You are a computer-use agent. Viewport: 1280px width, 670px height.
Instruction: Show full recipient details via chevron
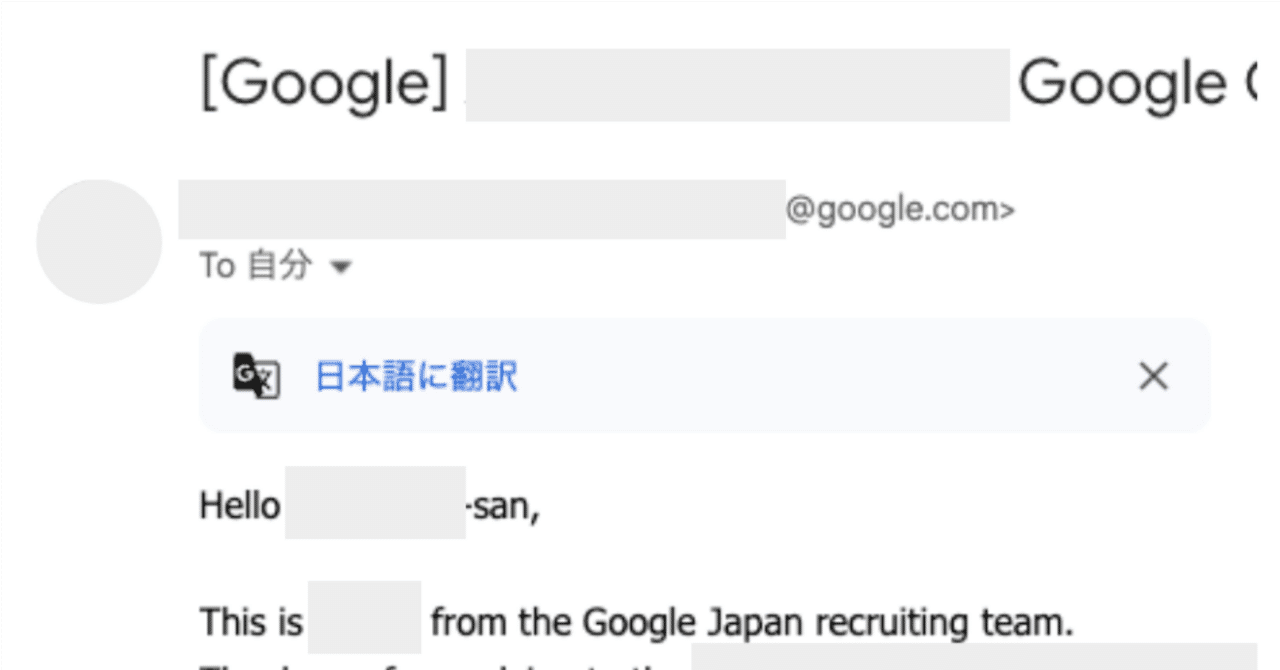coord(342,267)
